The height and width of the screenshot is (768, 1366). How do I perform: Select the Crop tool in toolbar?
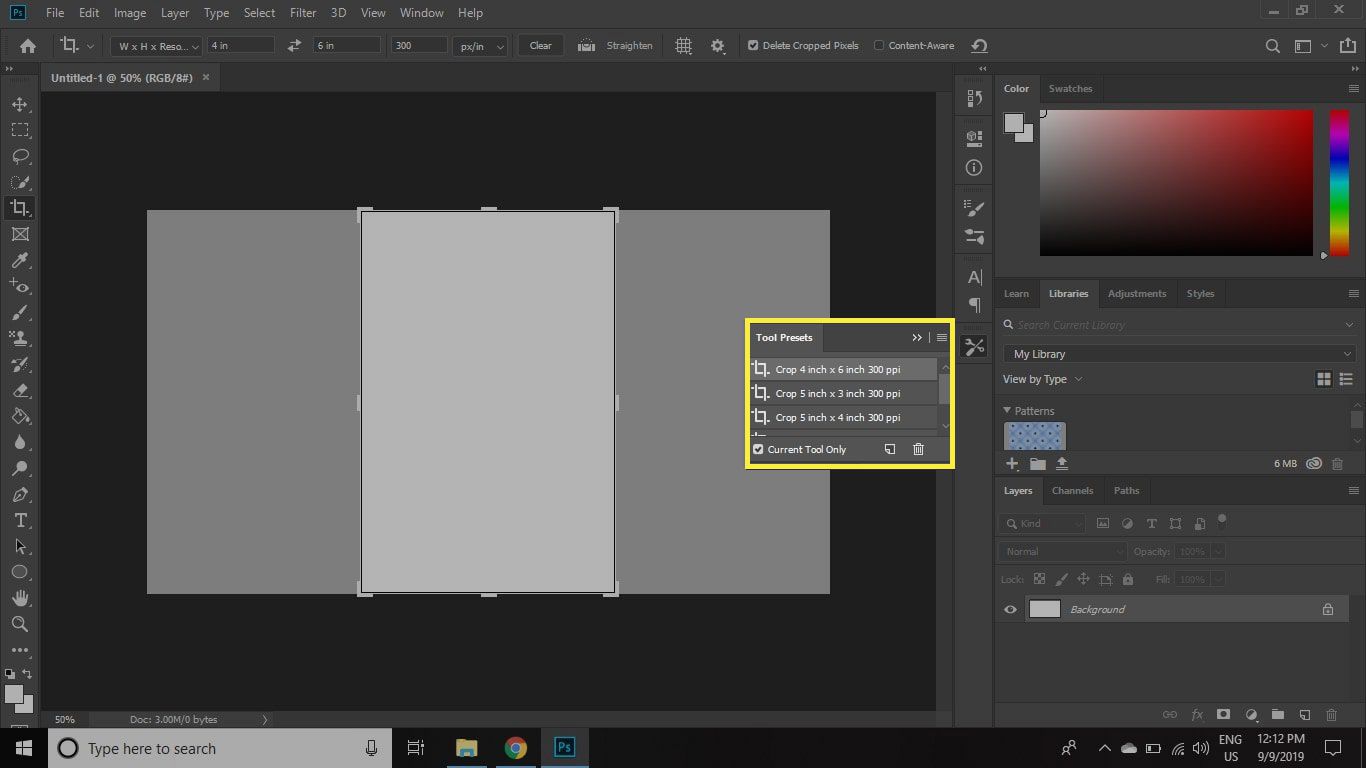(19, 208)
